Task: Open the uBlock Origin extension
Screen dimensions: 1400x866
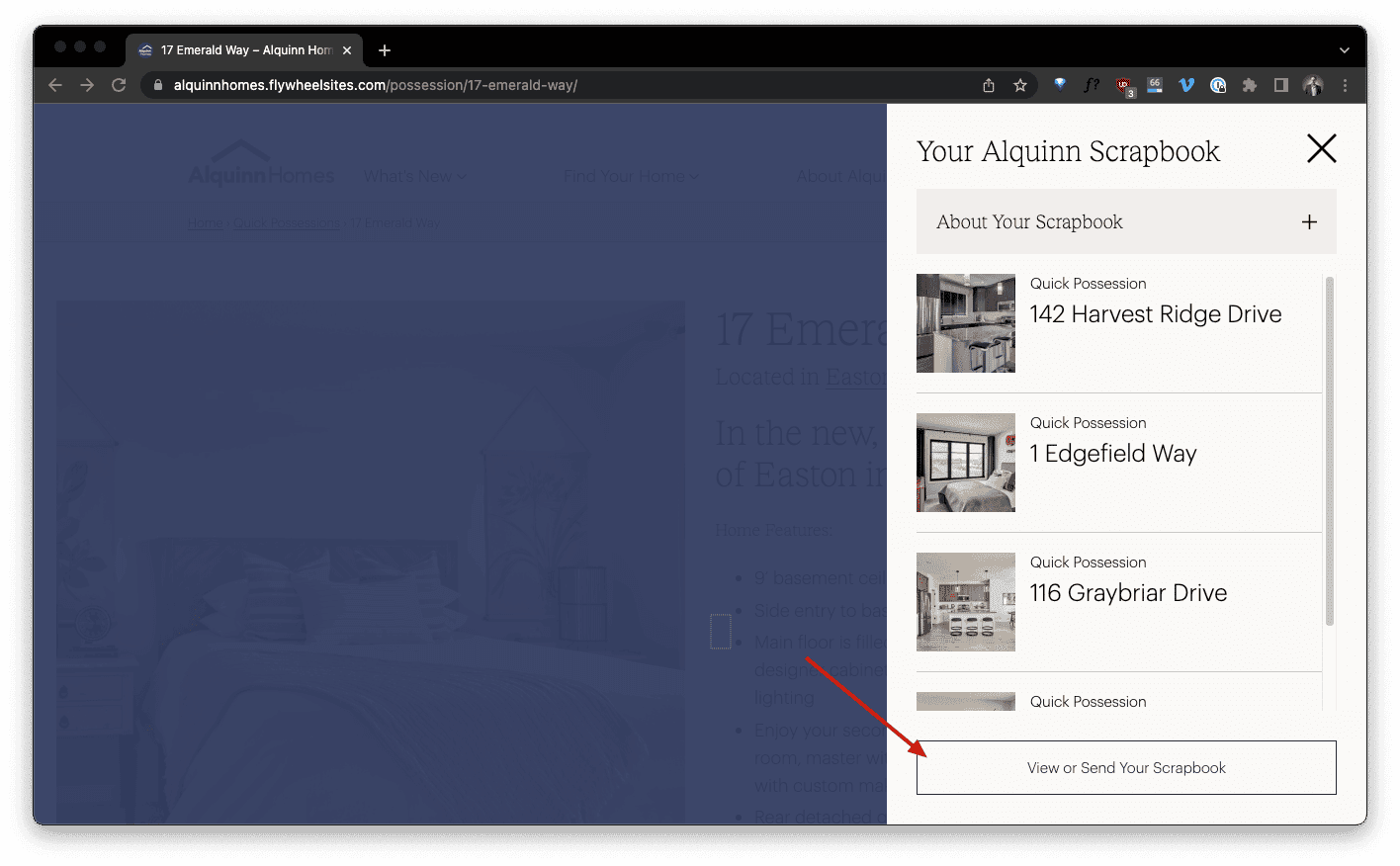Action: (1124, 86)
